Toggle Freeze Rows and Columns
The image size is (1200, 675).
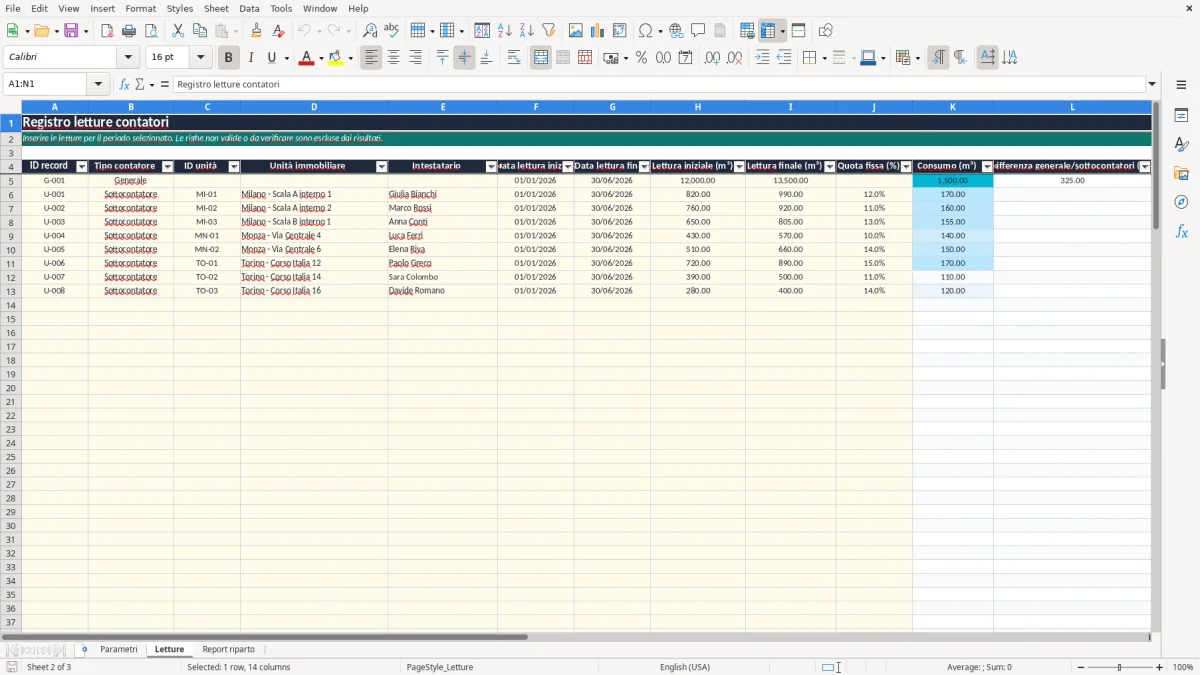(x=768, y=31)
